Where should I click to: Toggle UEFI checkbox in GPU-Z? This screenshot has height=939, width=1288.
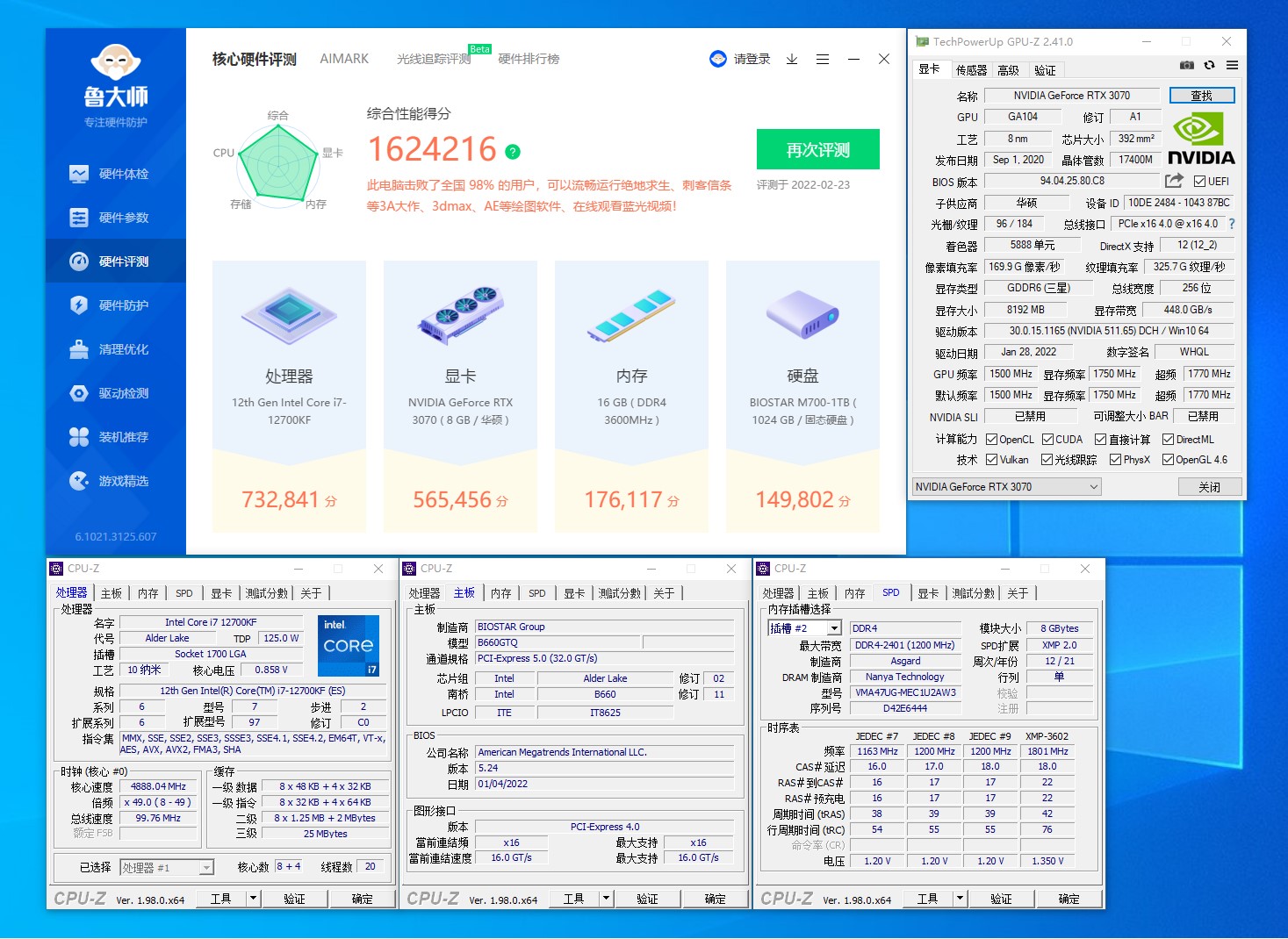tap(1199, 182)
